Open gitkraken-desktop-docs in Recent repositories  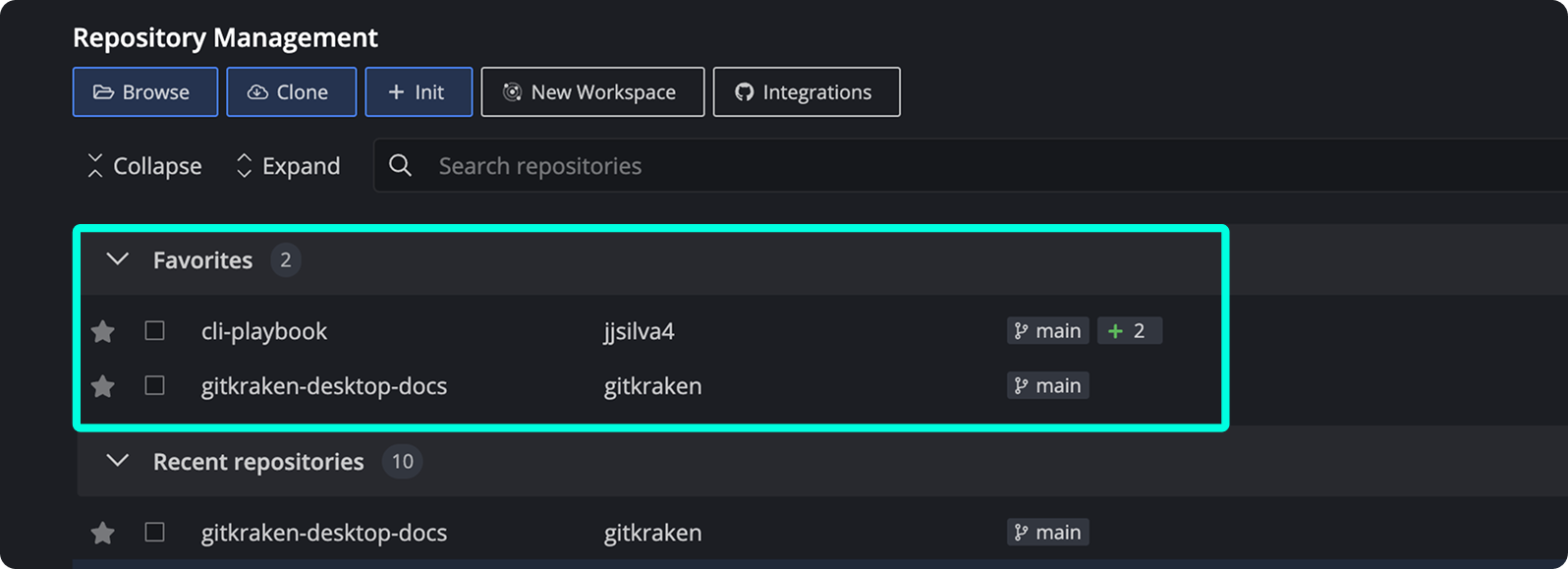[324, 533]
